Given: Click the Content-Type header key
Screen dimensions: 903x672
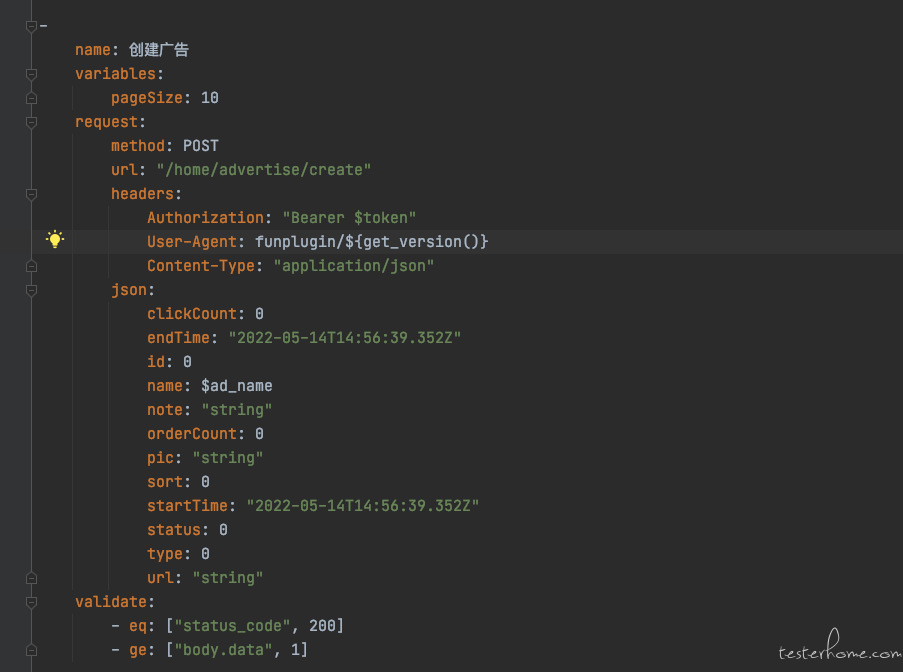Looking at the screenshot, I should [x=201, y=266].
